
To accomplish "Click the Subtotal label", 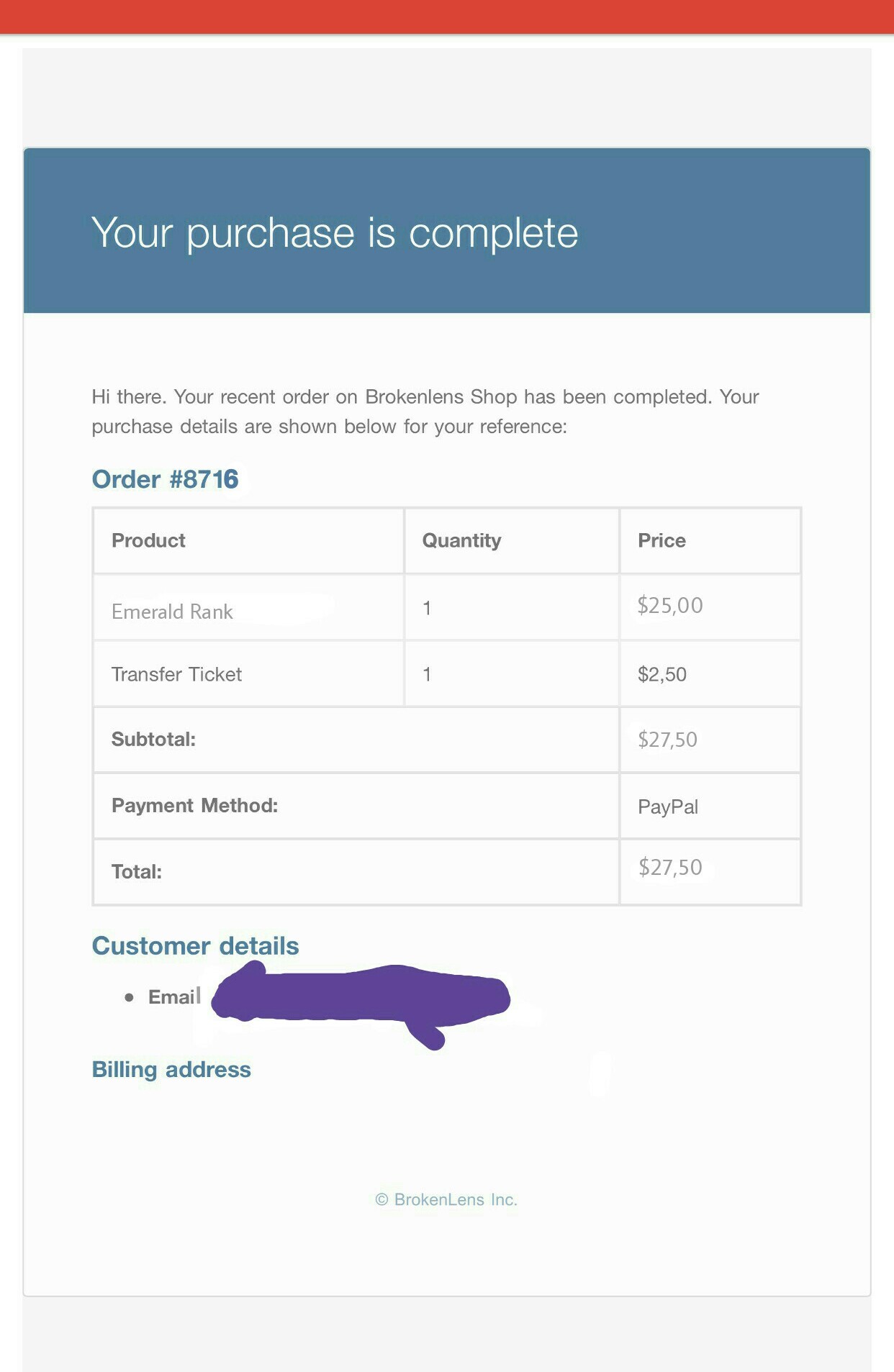I will click(x=153, y=740).
